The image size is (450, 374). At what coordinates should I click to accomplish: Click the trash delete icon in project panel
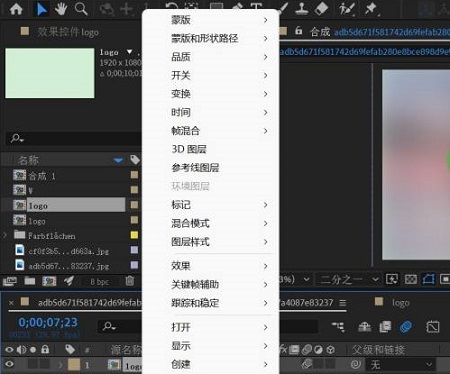(x=130, y=281)
